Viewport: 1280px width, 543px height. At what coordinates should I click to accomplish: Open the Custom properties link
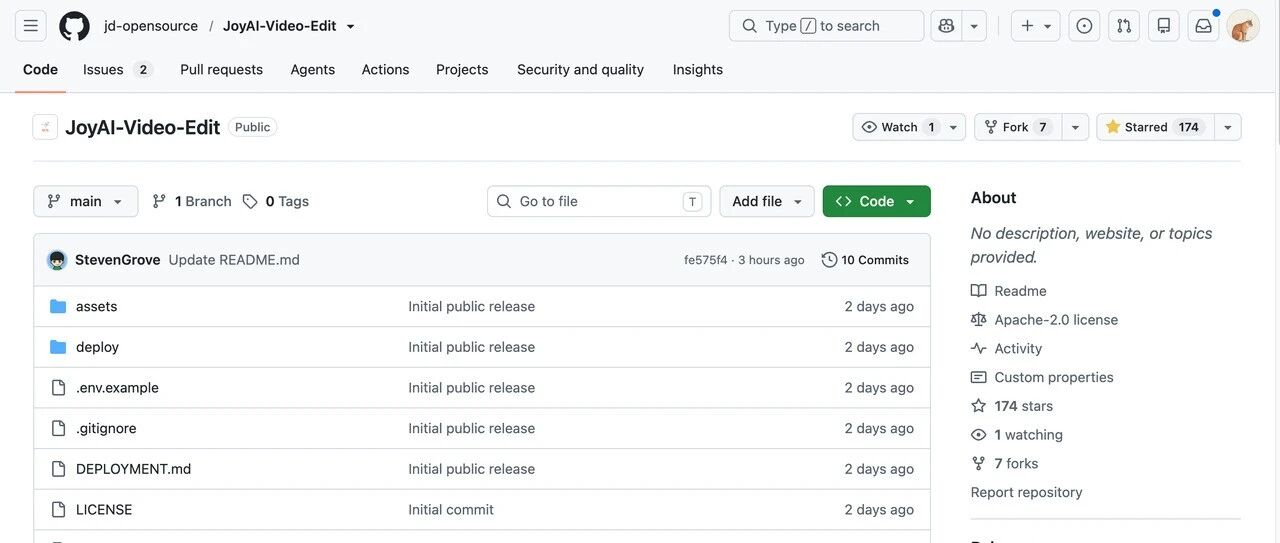tap(1042, 377)
